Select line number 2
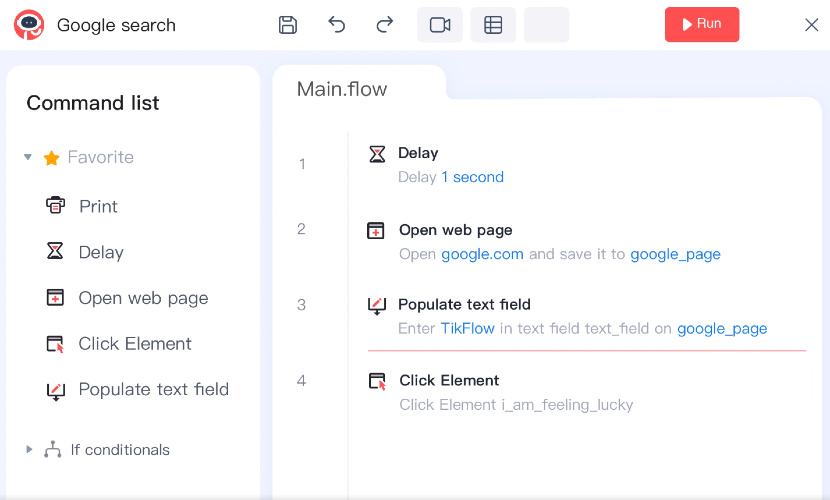This screenshot has height=500, width=830. (301, 229)
